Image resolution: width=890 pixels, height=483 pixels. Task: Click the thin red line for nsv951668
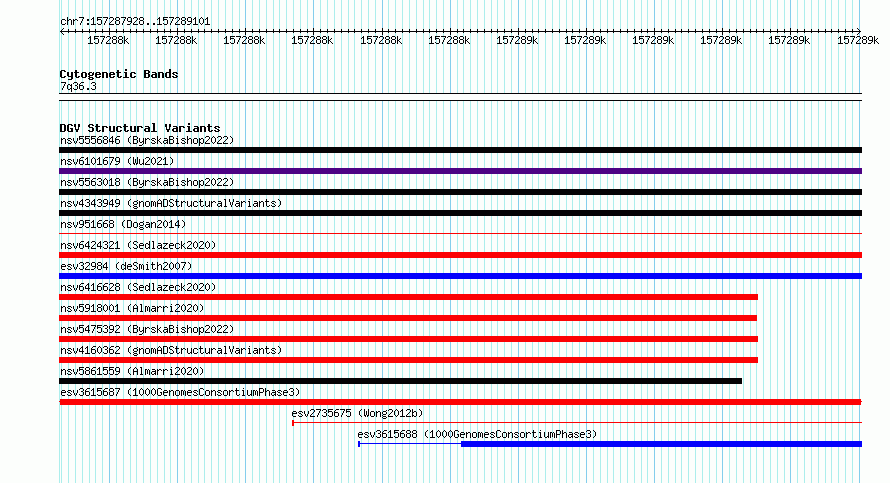(x=460, y=233)
